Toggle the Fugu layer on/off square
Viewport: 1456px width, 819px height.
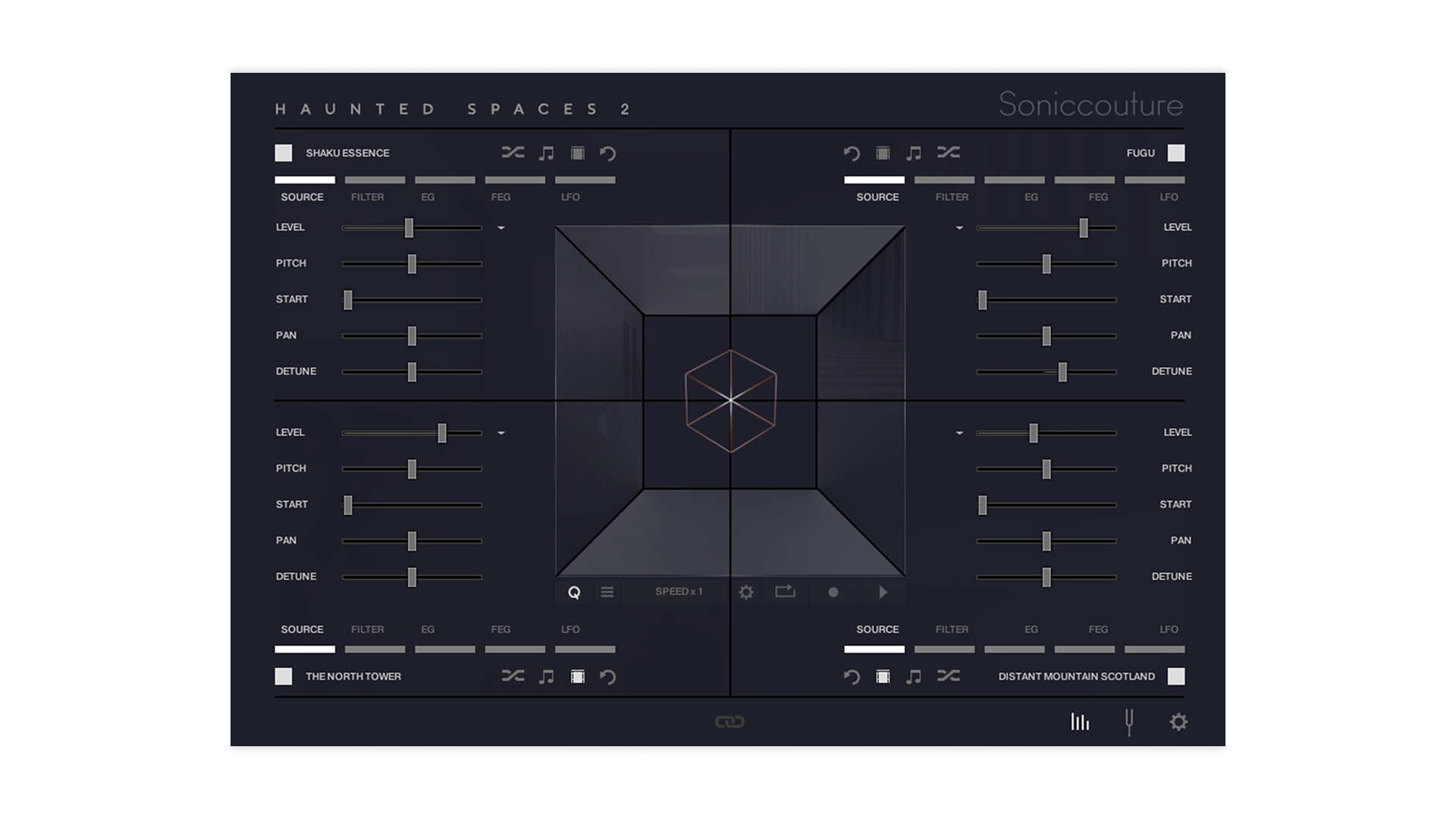[x=1176, y=153]
